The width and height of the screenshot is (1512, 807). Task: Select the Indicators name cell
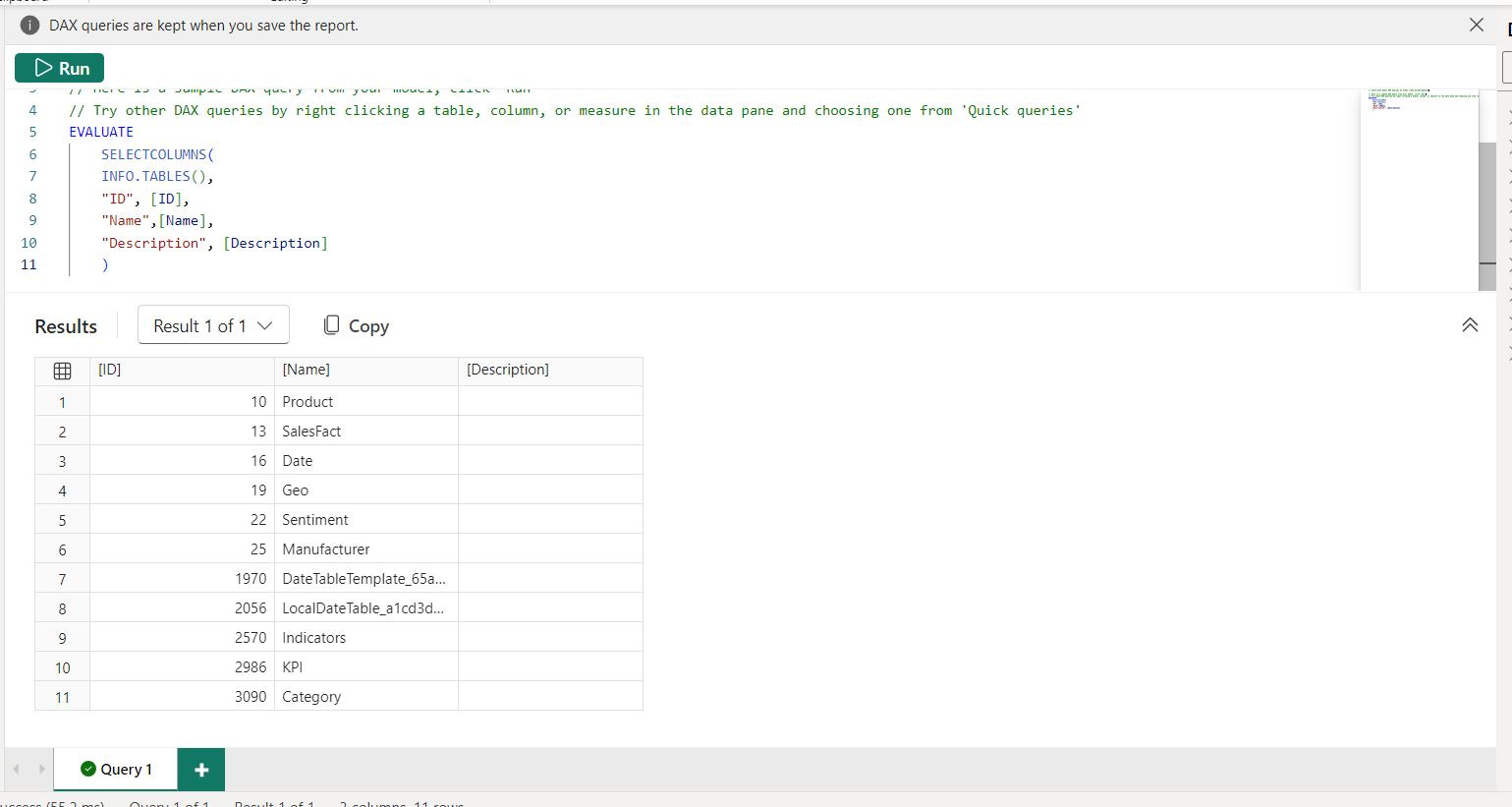click(x=366, y=637)
